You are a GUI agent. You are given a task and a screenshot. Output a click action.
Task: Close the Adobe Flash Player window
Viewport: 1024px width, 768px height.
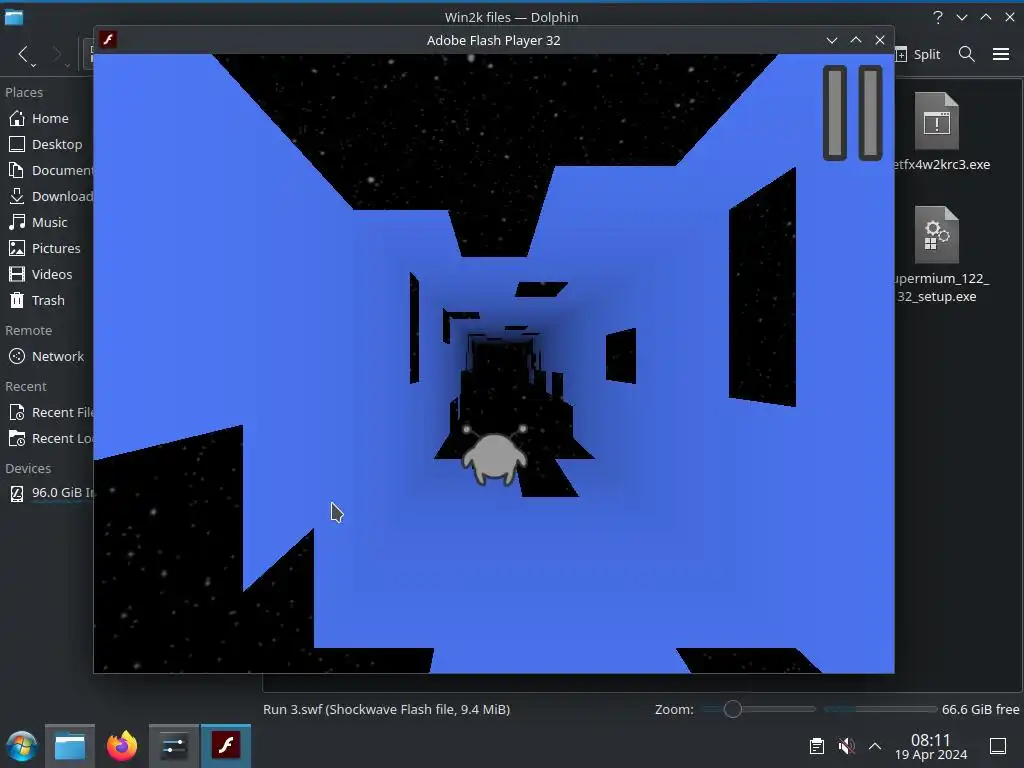[880, 40]
